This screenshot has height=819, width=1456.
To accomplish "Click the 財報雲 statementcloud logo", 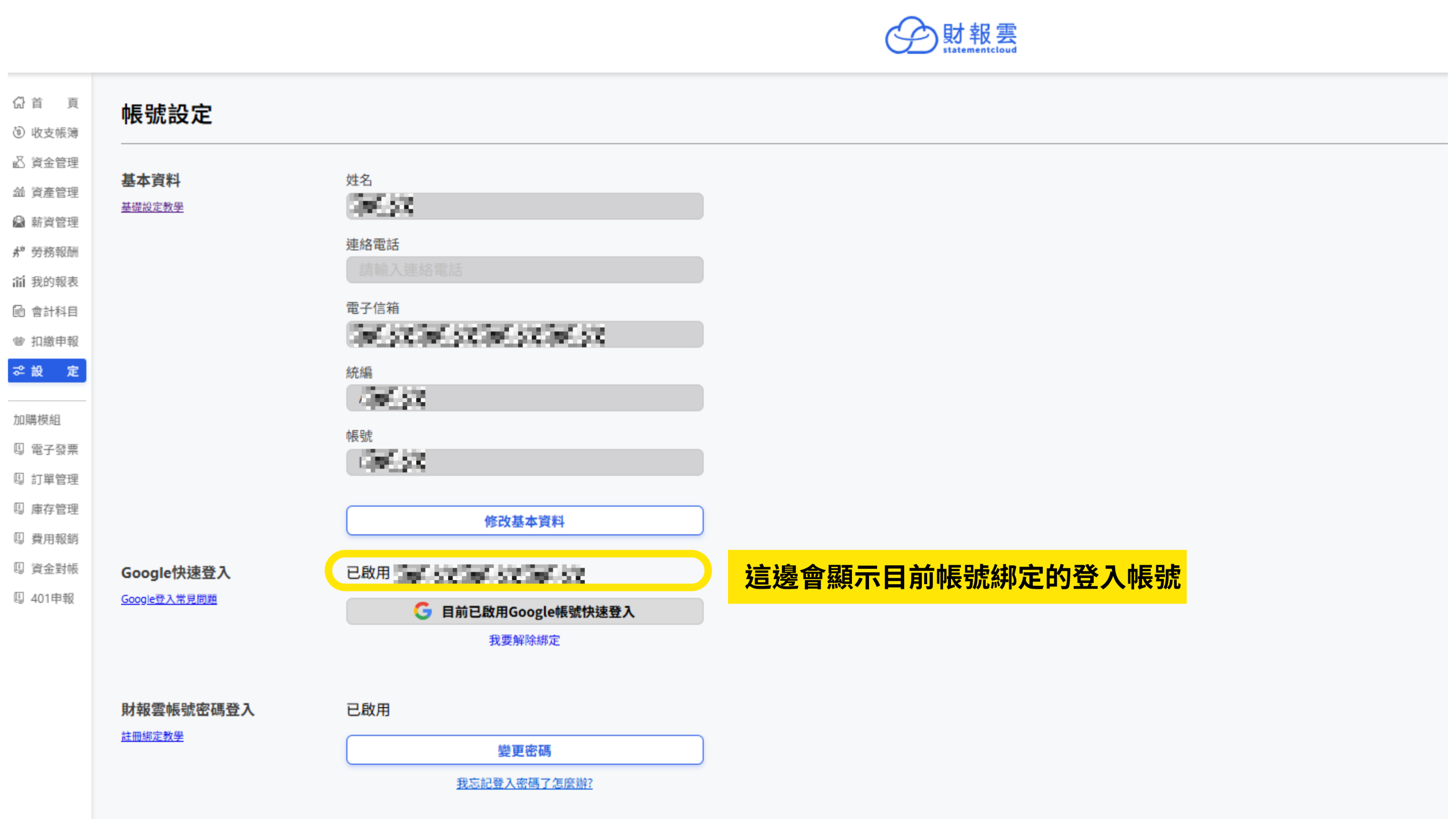I will coord(951,36).
